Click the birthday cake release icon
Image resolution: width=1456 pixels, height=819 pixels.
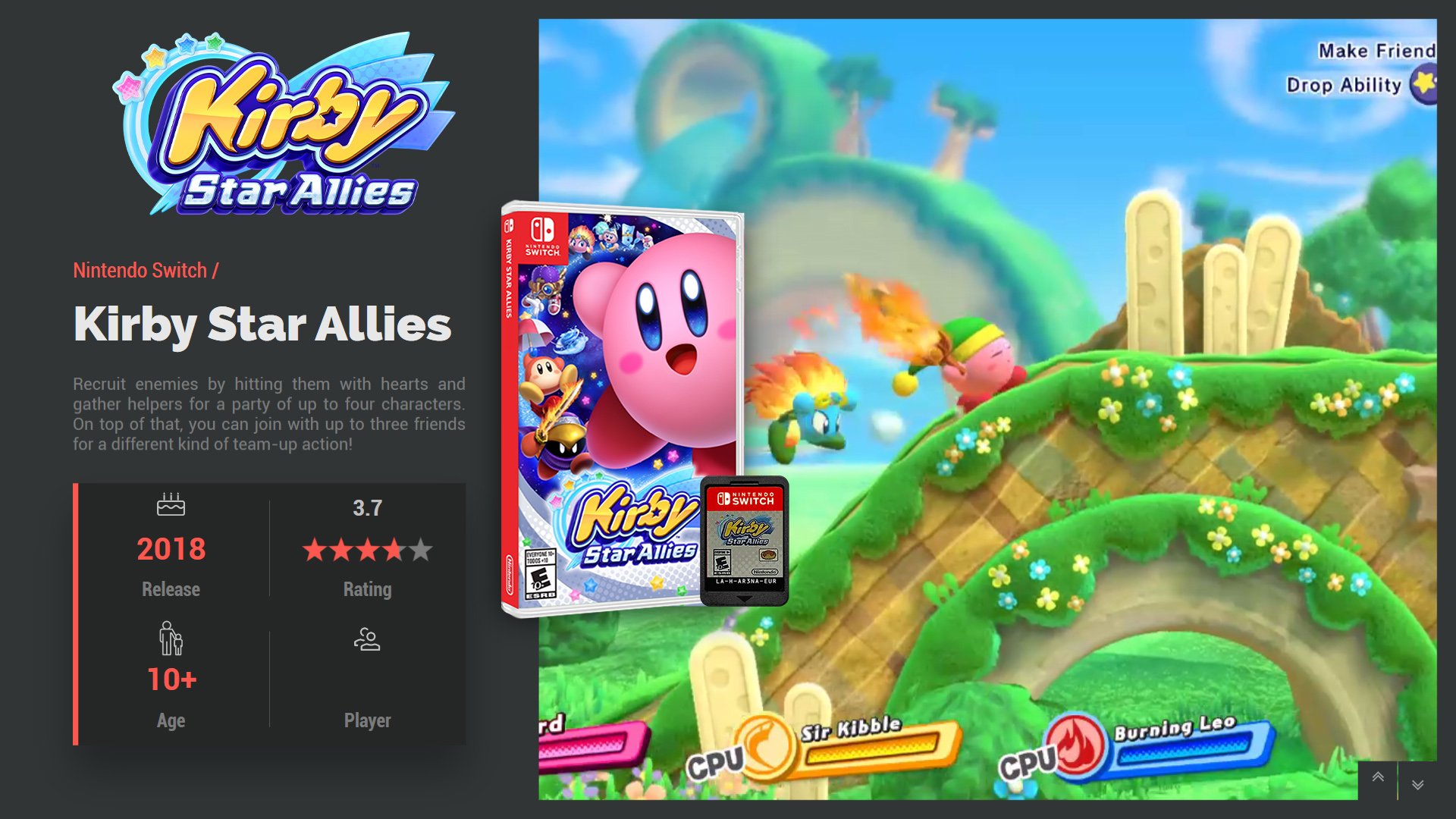pyautogui.click(x=171, y=504)
